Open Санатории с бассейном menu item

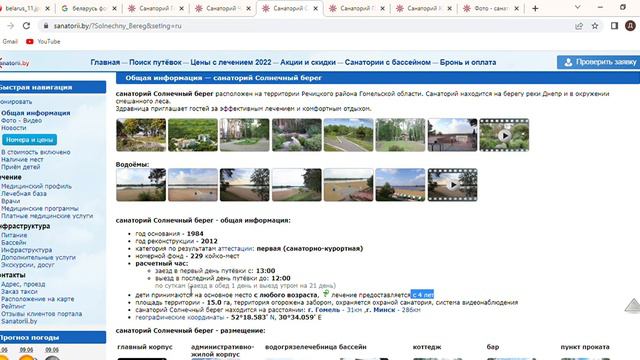click(387, 62)
